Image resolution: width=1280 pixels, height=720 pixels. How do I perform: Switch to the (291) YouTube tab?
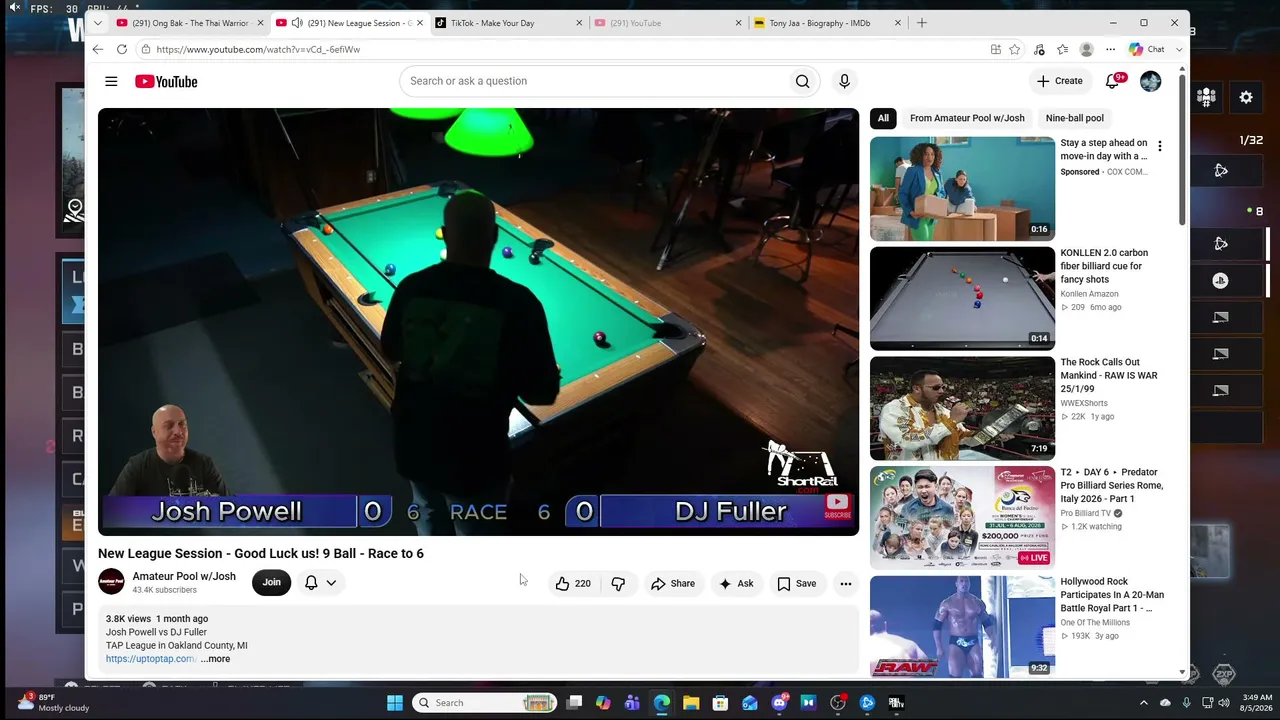[667, 23]
